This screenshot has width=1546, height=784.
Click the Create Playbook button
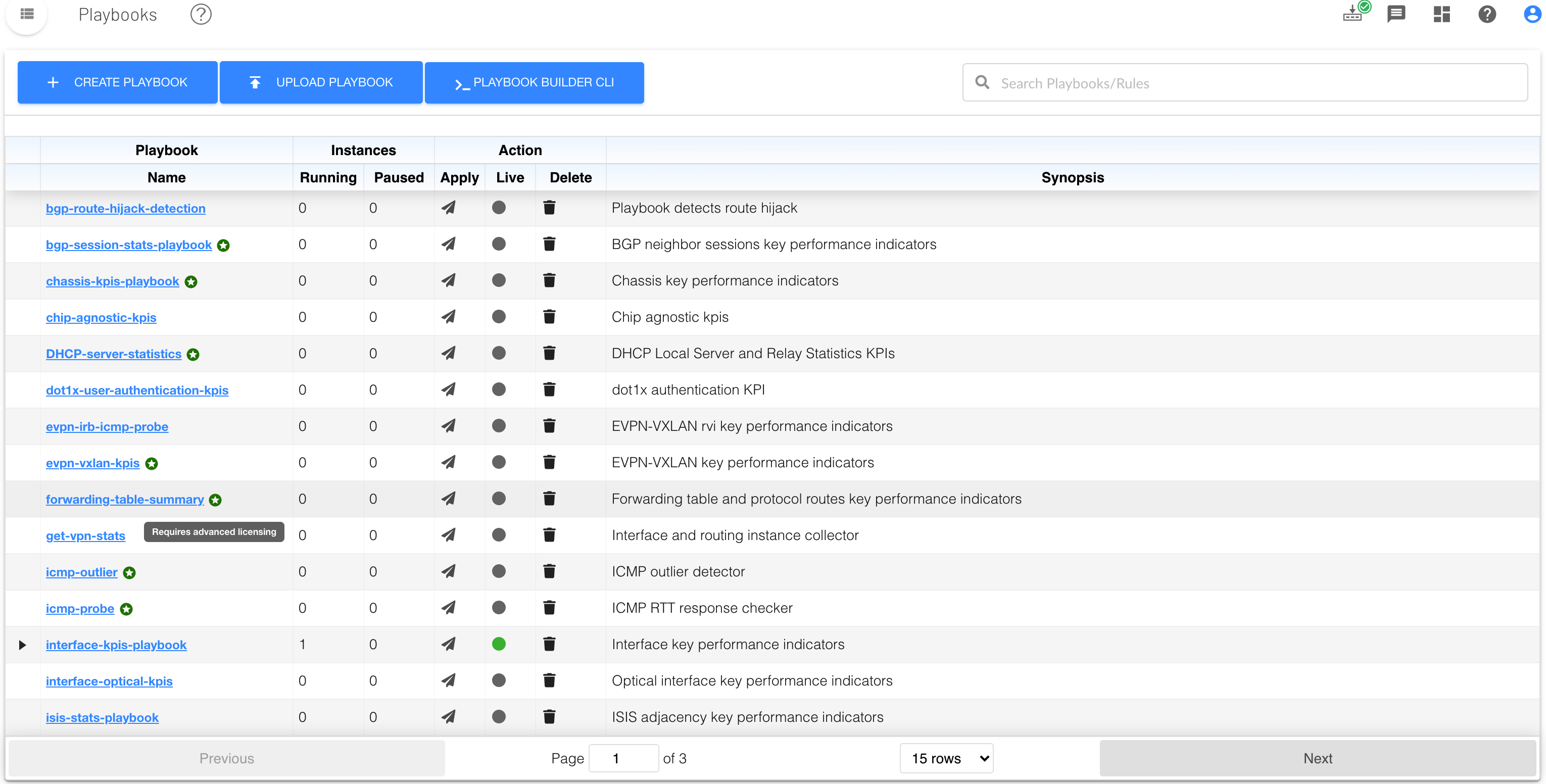(117, 82)
